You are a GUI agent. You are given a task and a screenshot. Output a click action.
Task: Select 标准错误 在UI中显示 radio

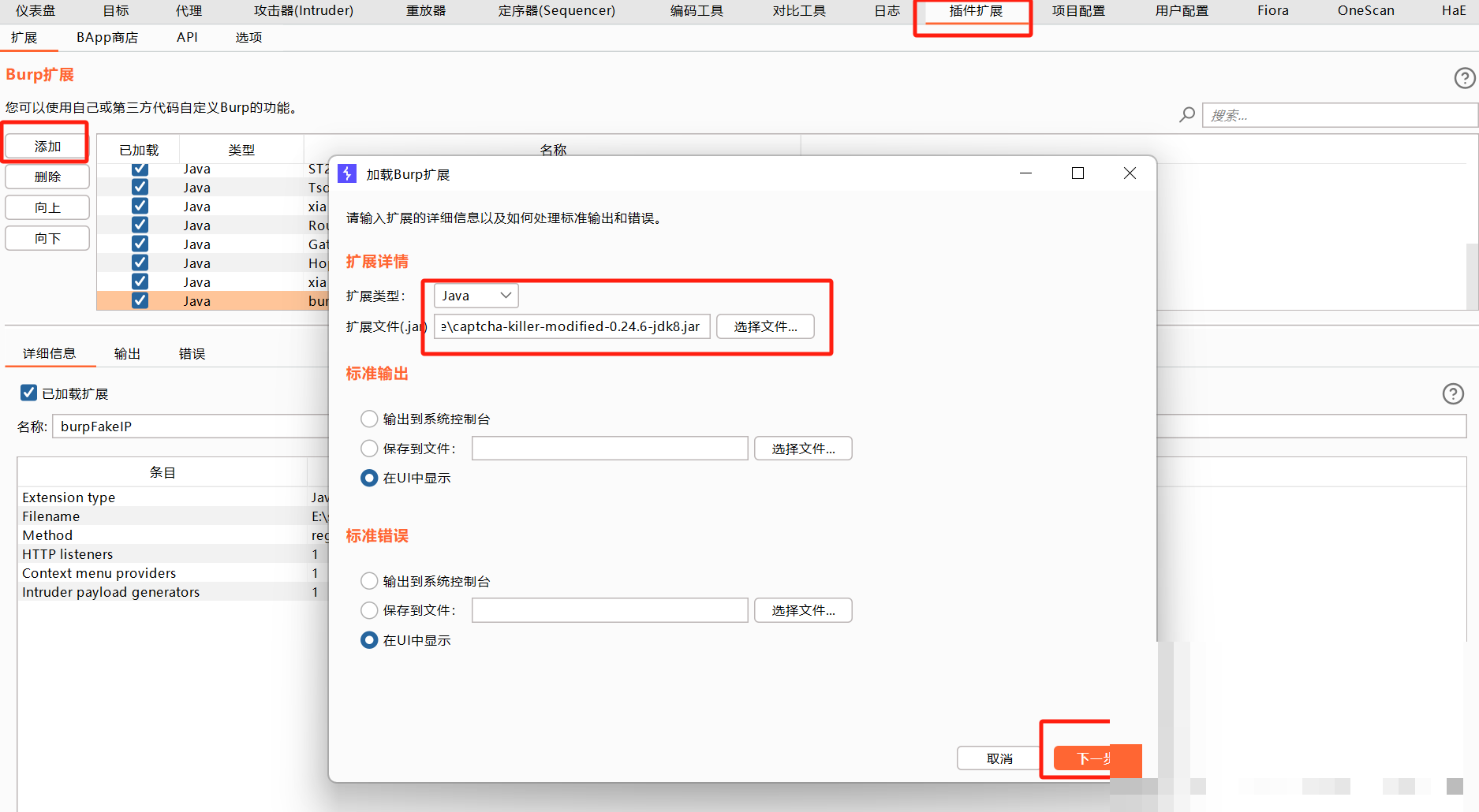tap(368, 640)
